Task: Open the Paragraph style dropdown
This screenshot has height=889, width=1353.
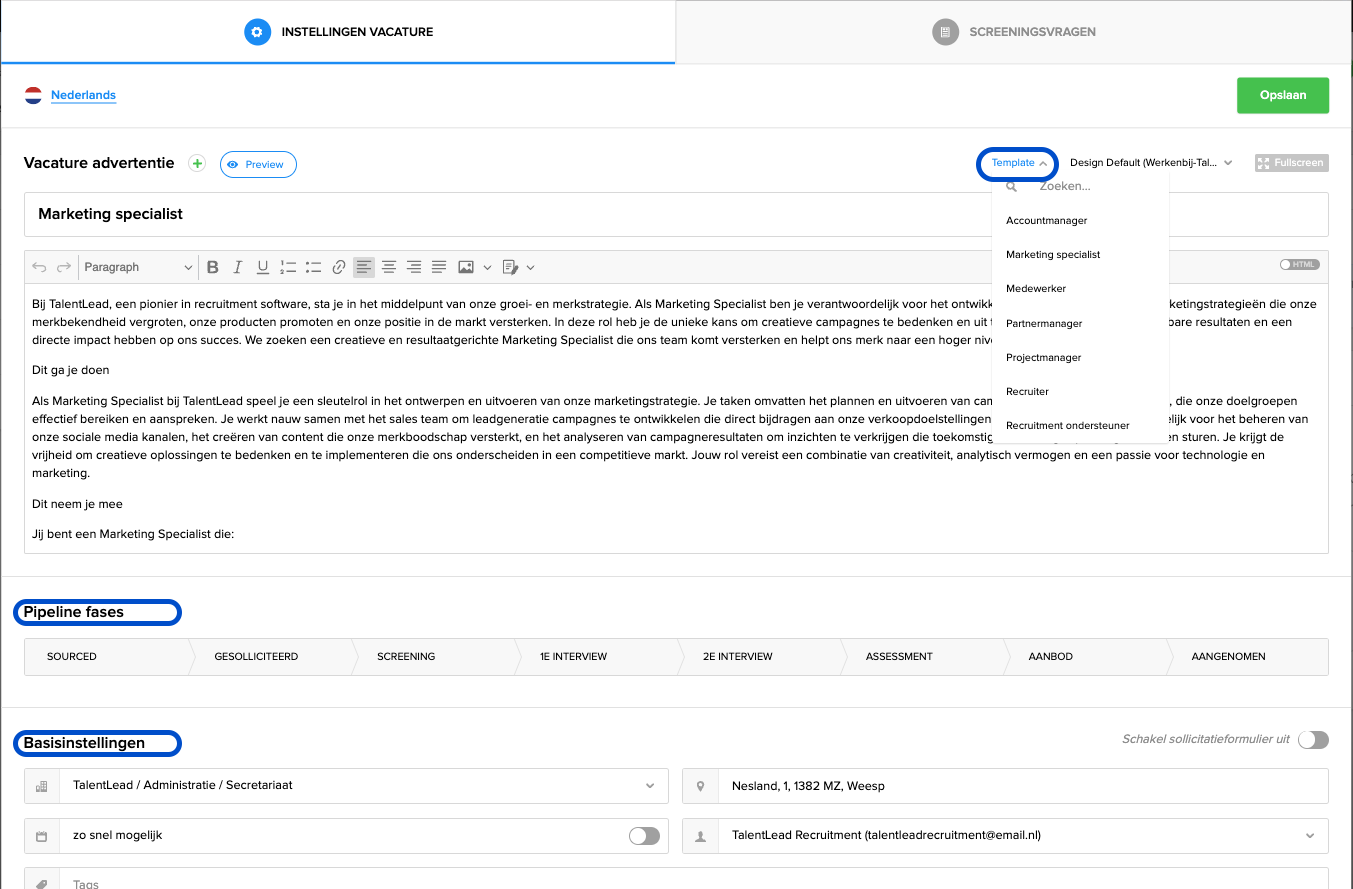Action: coord(138,267)
